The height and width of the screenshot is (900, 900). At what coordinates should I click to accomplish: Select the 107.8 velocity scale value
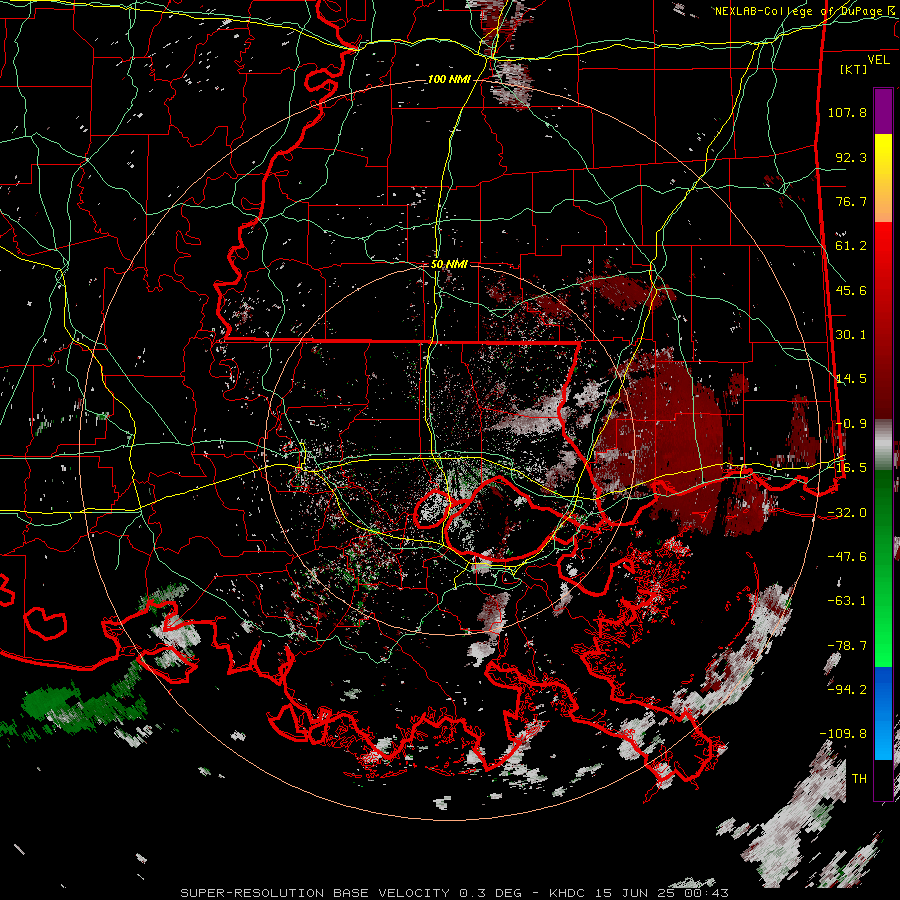click(x=847, y=112)
